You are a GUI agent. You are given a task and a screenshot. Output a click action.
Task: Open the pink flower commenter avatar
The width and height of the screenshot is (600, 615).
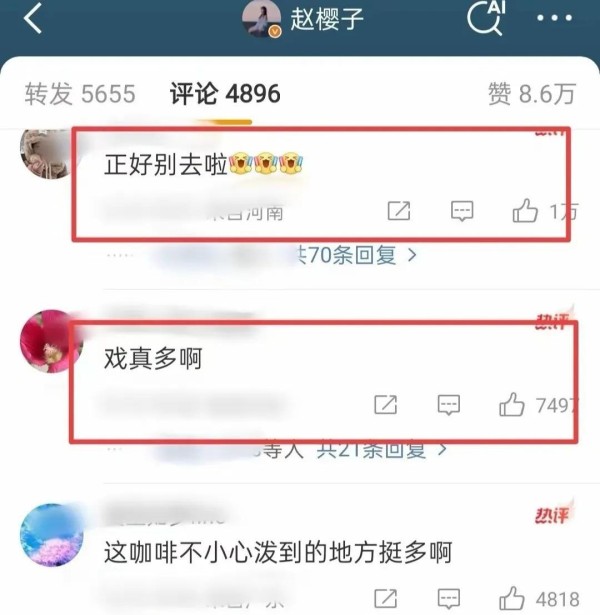point(51,341)
